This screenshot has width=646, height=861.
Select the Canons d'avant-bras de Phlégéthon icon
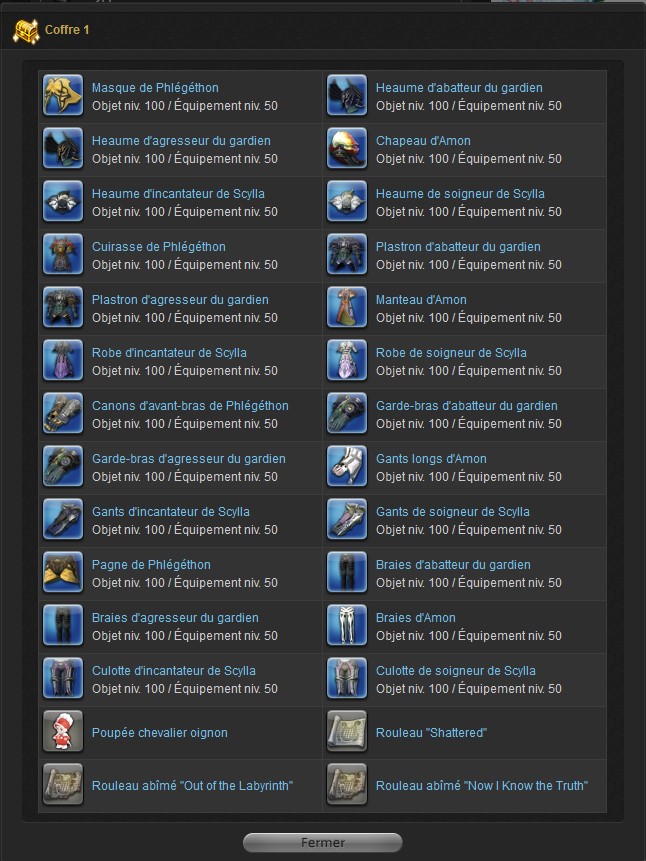pyautogui.click(x=63, y=413)
